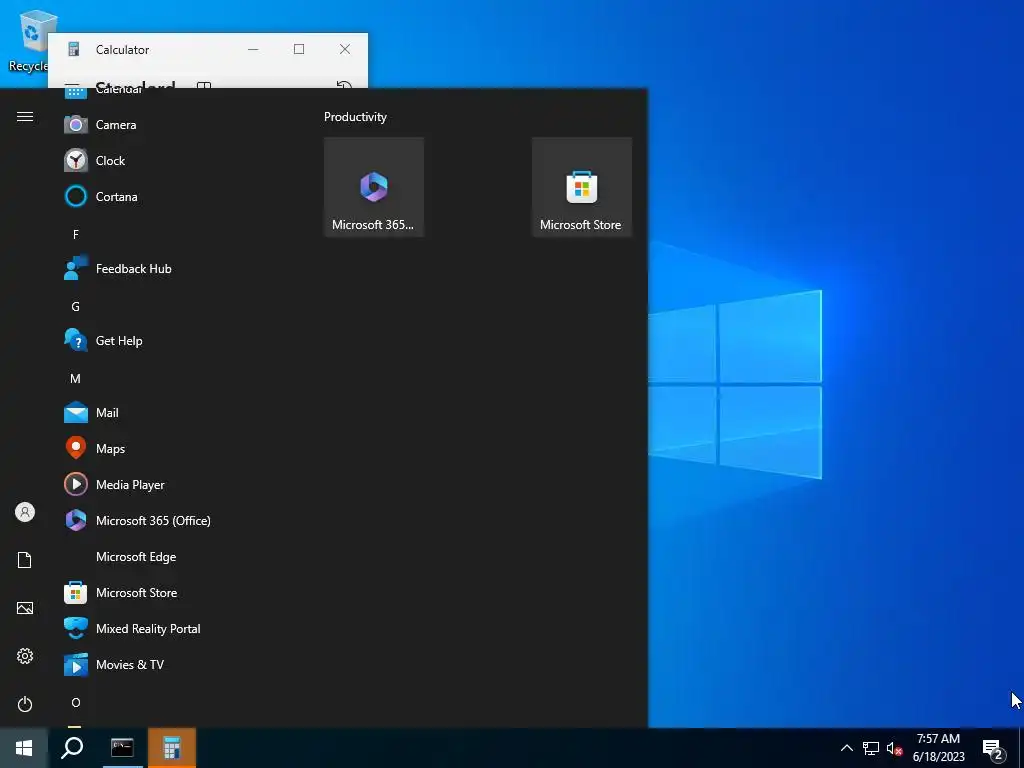1024x768 pixels.
Task: Open the Maps app icon
Action: click(76, 449)
